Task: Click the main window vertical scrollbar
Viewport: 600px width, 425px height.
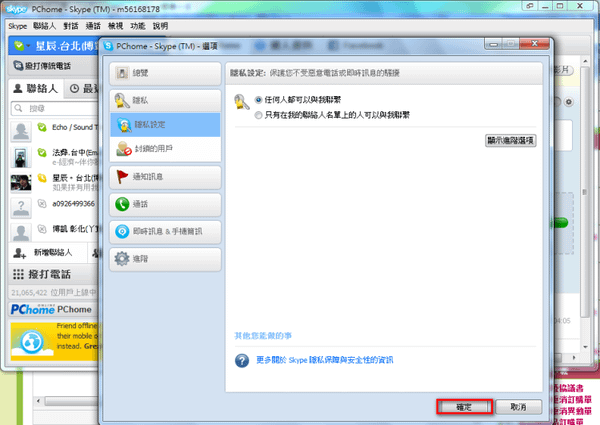Action: pyautogui.click(x=585, y=191)
